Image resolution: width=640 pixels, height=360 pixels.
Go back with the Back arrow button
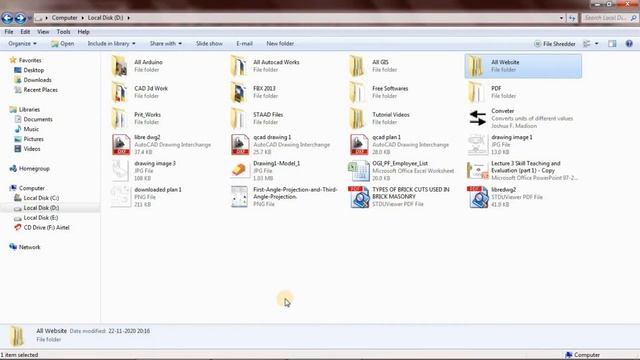7,18
